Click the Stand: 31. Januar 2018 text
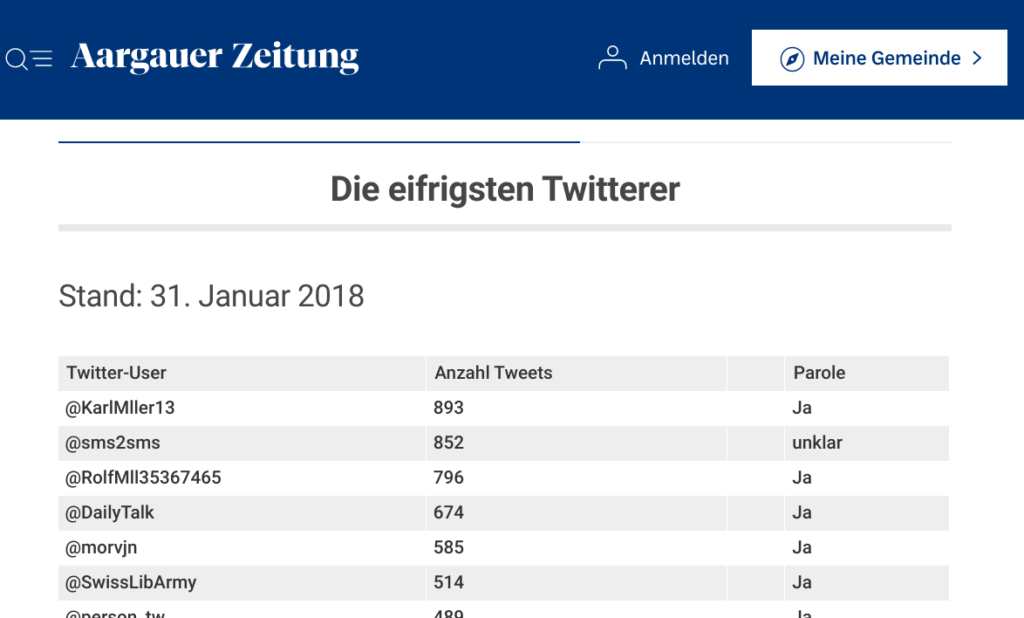This screenshot has width=1024, height=618. [211, 297]
